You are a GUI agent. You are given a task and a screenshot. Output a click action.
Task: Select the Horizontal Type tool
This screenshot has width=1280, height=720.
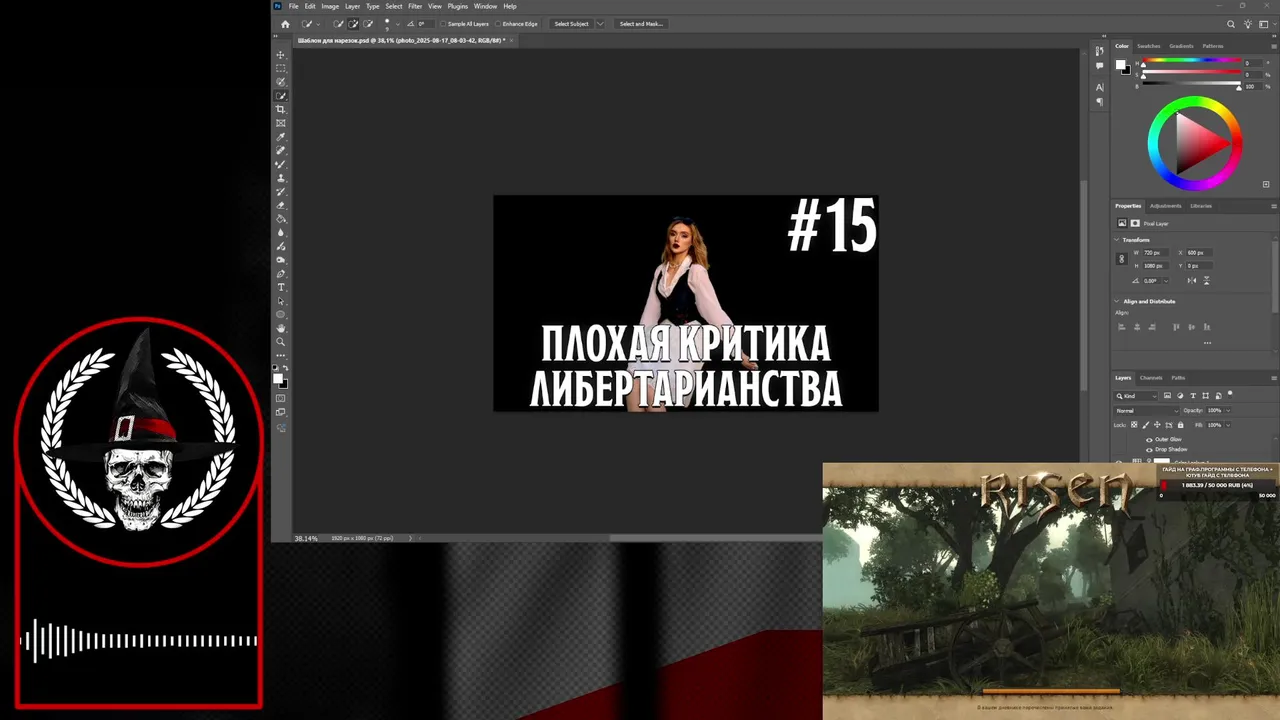[281, 287]
